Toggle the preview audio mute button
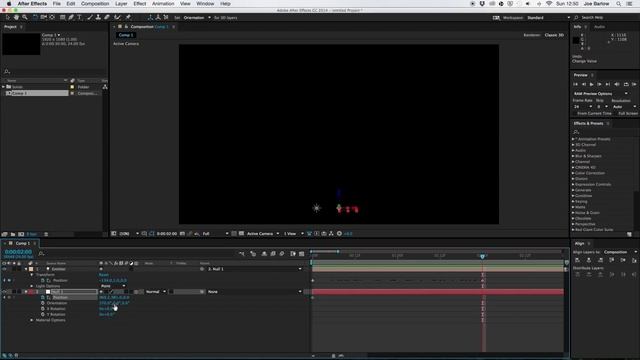 [617, 84]
